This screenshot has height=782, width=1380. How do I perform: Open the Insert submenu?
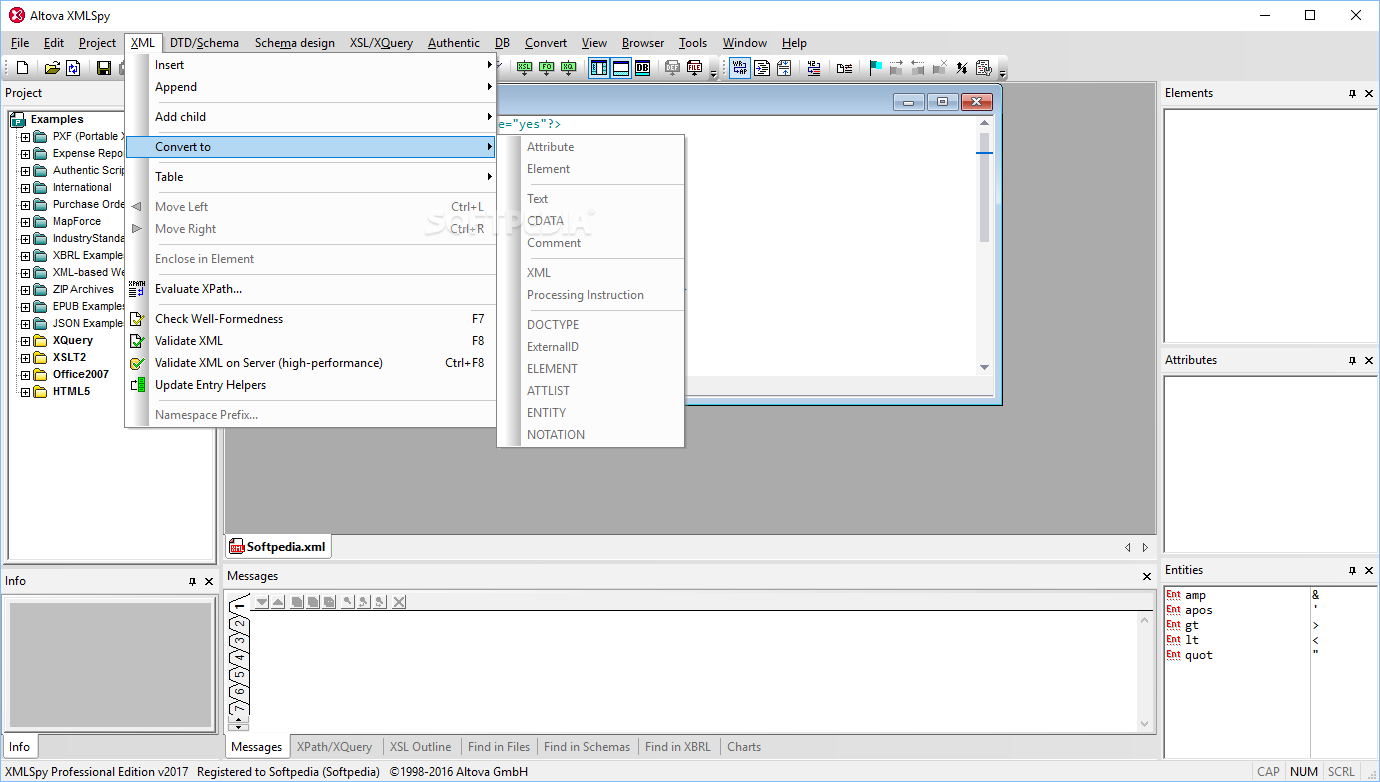(311, 65)
